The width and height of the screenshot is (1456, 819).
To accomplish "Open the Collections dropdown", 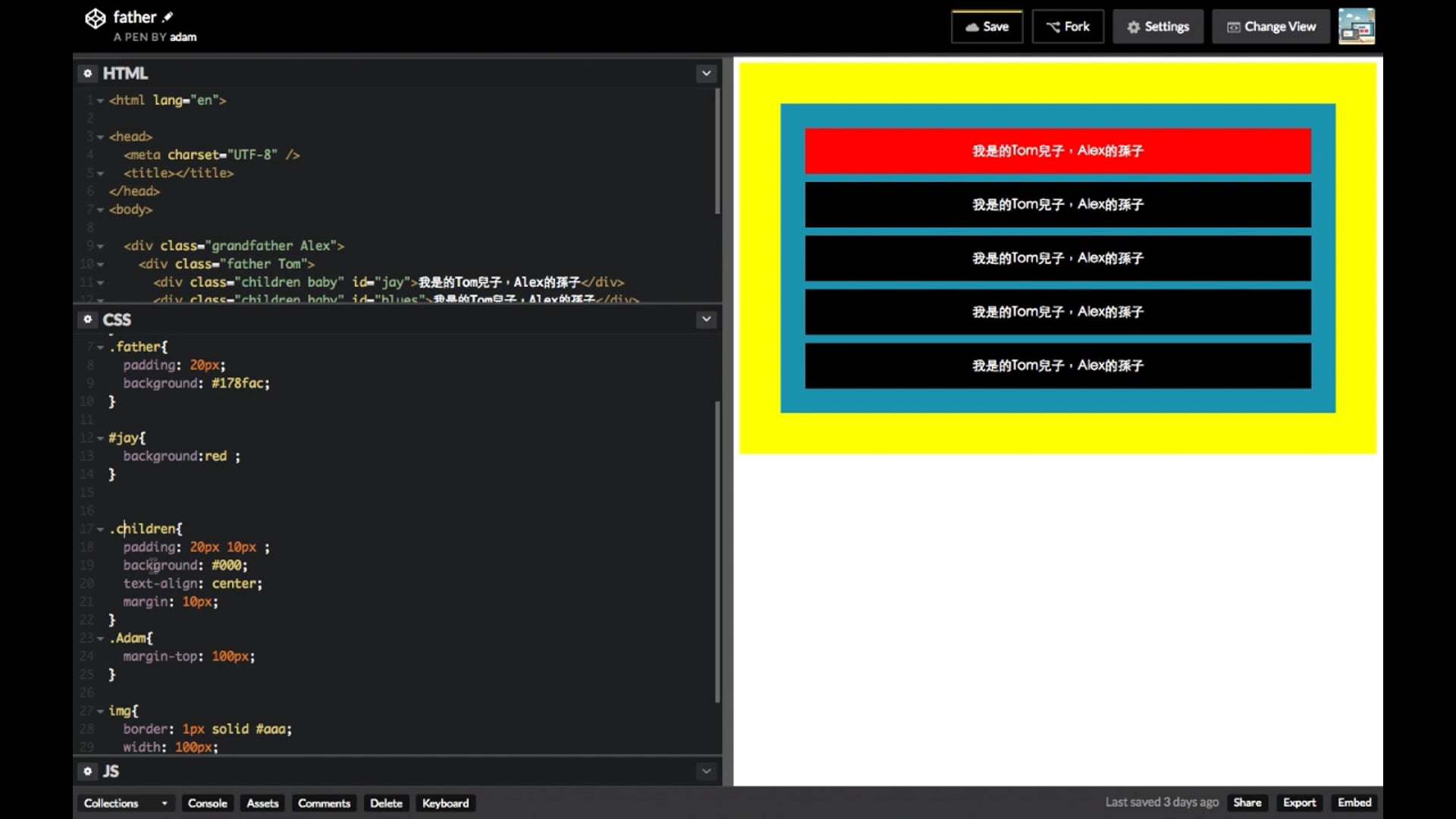I will coord(125,803).
